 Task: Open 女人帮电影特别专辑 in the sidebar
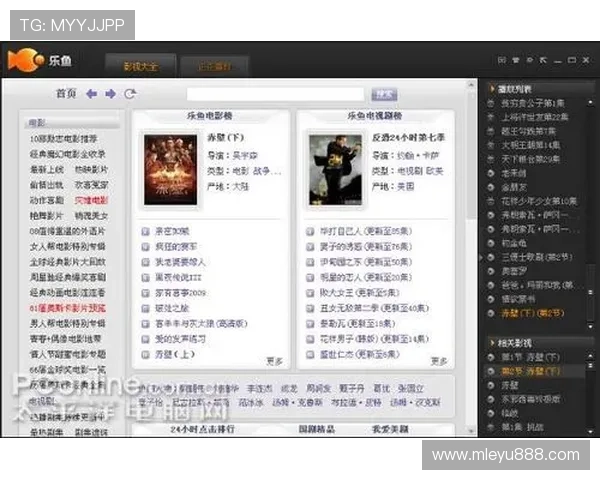tap(67, 247)
